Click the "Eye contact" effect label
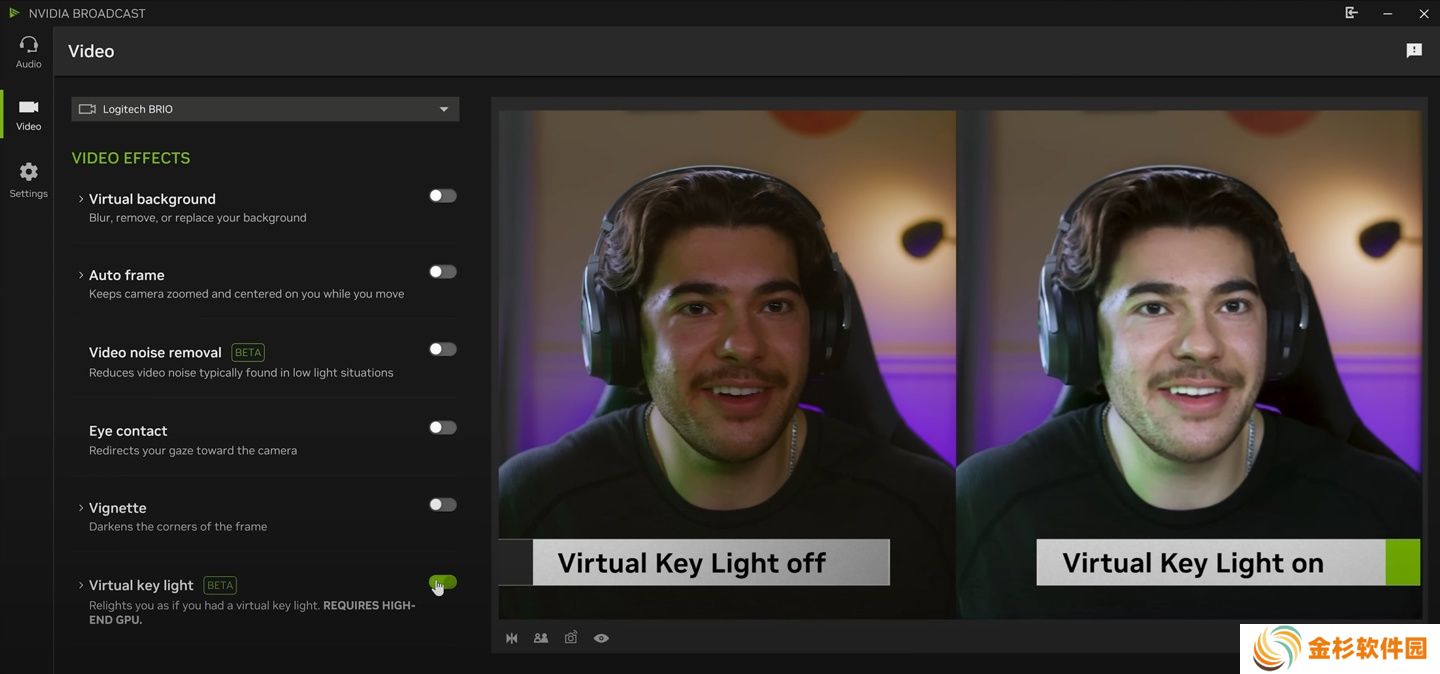 pos(128,431)
